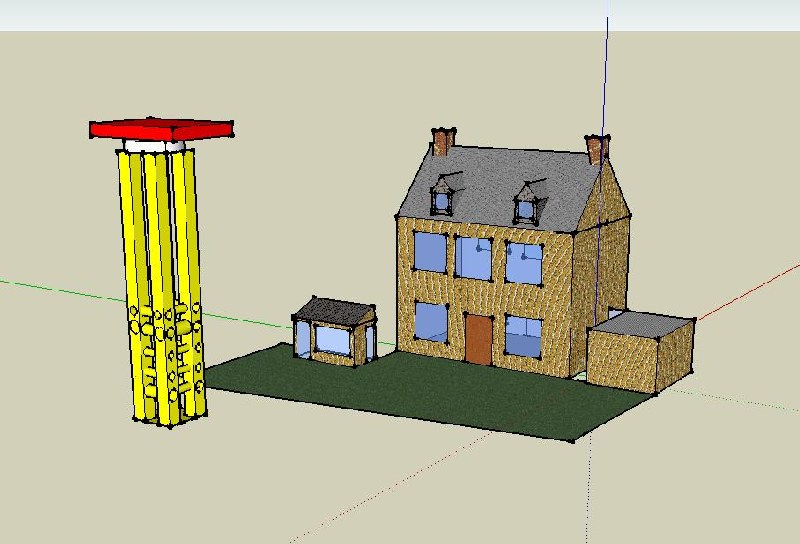Click the left dormer window on the roof
The height and width of the screenshot is (544, 800).
tap(441, 200)
